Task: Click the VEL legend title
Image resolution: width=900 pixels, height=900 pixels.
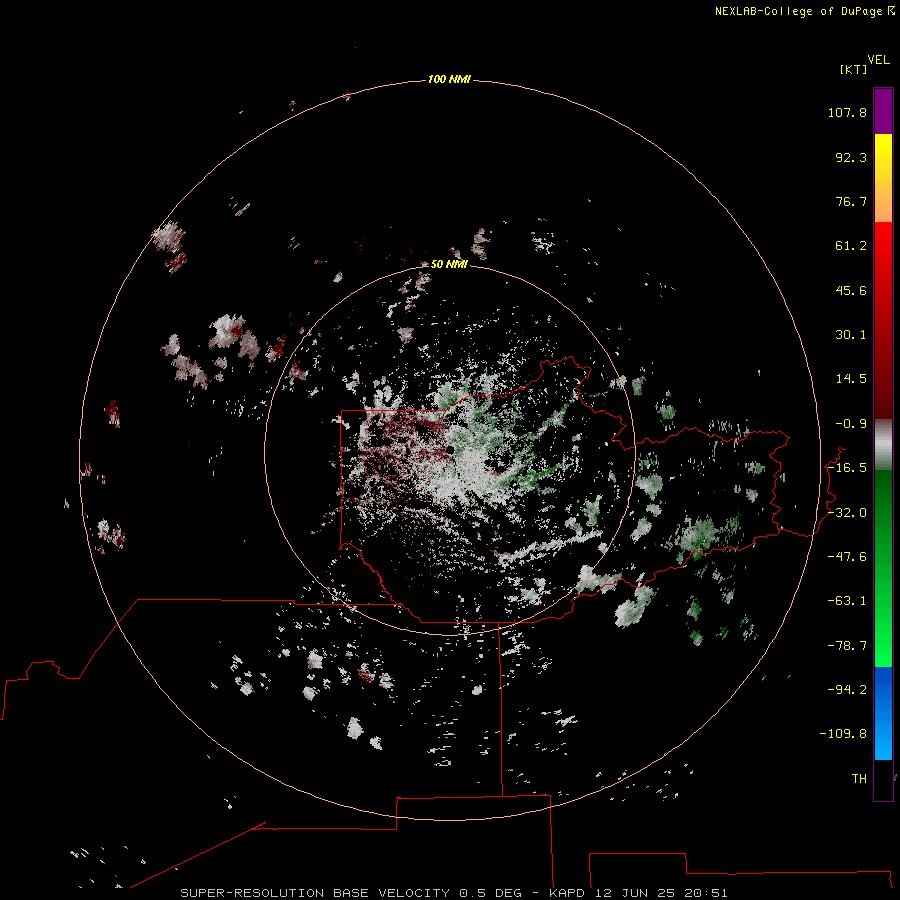Action: click(878, 60)
